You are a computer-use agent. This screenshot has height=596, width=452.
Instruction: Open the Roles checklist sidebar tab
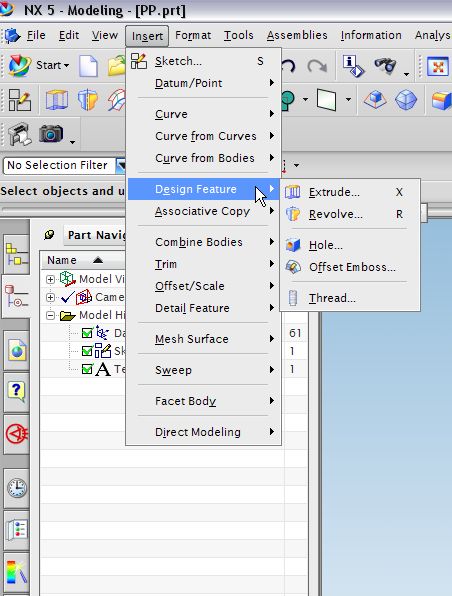point(17,530)
